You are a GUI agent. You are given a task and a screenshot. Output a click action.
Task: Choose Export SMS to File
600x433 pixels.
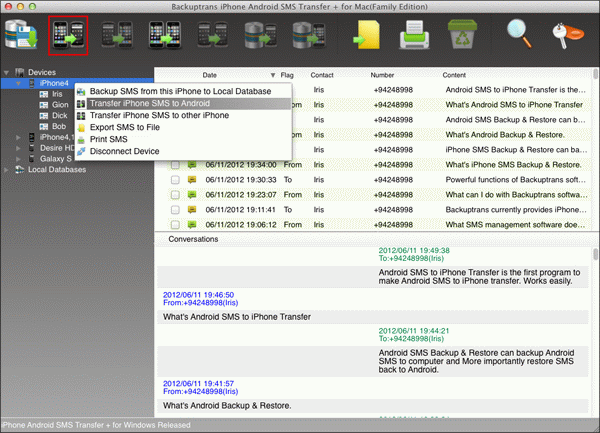pos(183,127)
